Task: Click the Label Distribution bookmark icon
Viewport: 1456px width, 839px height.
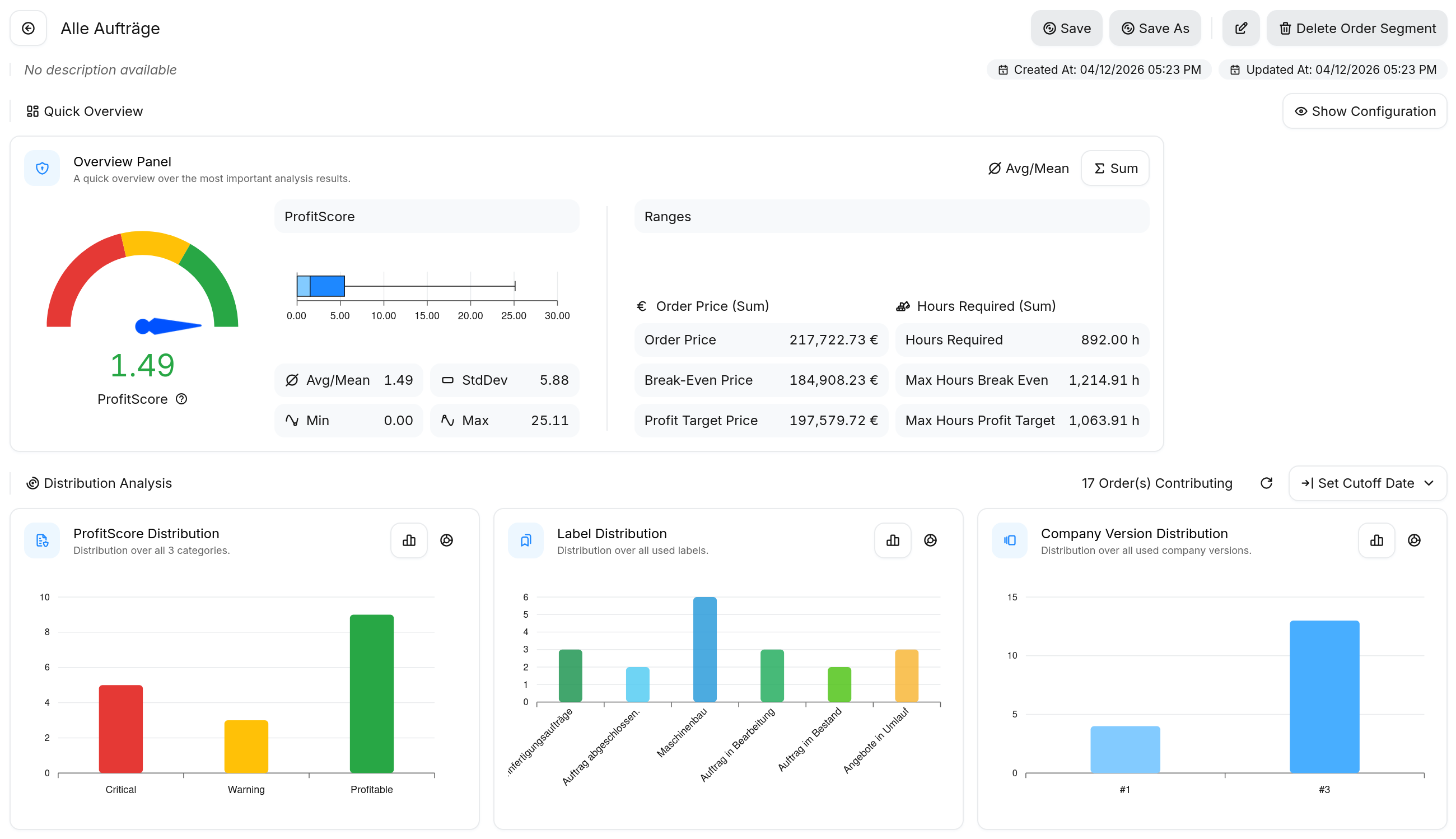Action: (525, 540)
